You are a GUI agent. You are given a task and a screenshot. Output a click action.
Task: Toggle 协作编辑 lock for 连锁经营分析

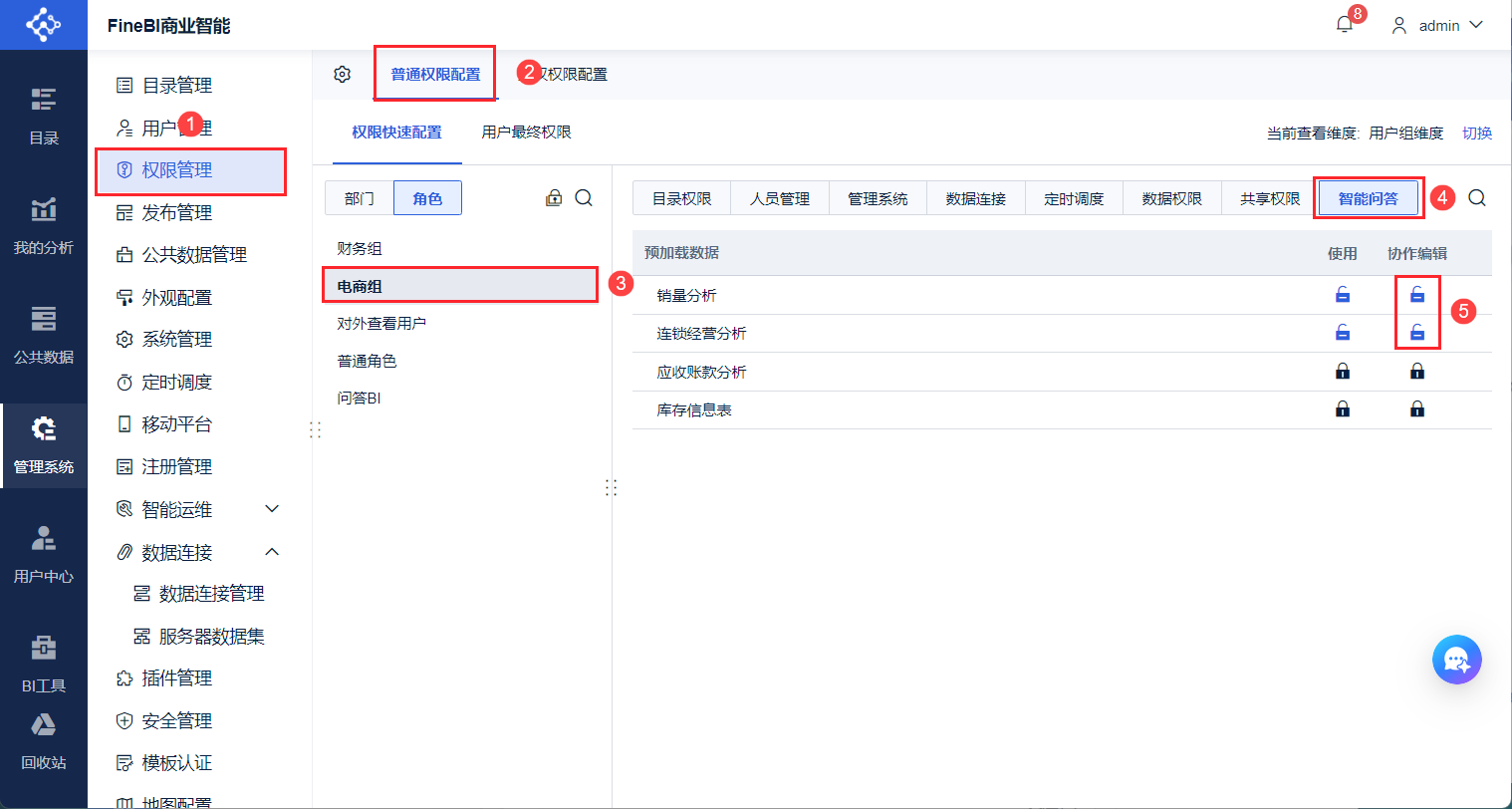click(x=1417, y=333)
